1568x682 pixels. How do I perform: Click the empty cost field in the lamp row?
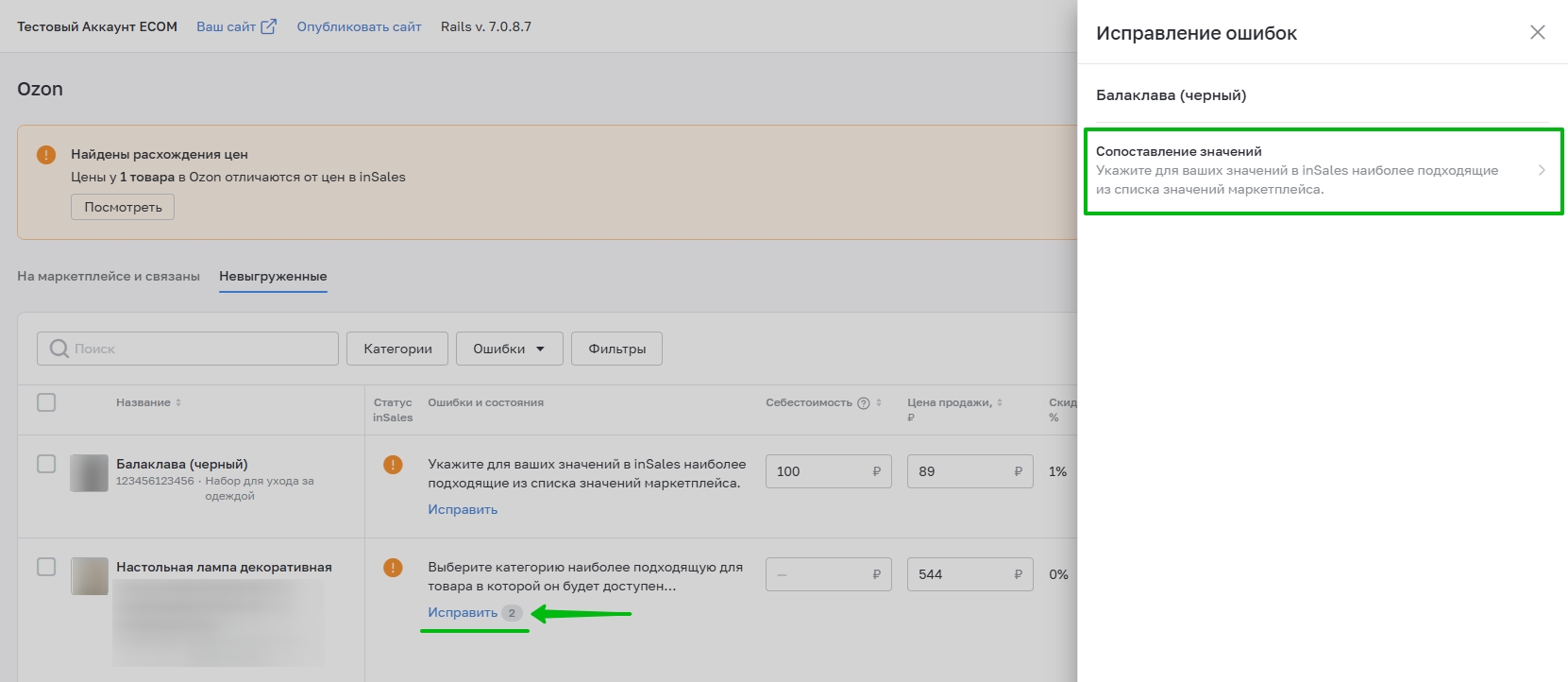coord(828,574)
